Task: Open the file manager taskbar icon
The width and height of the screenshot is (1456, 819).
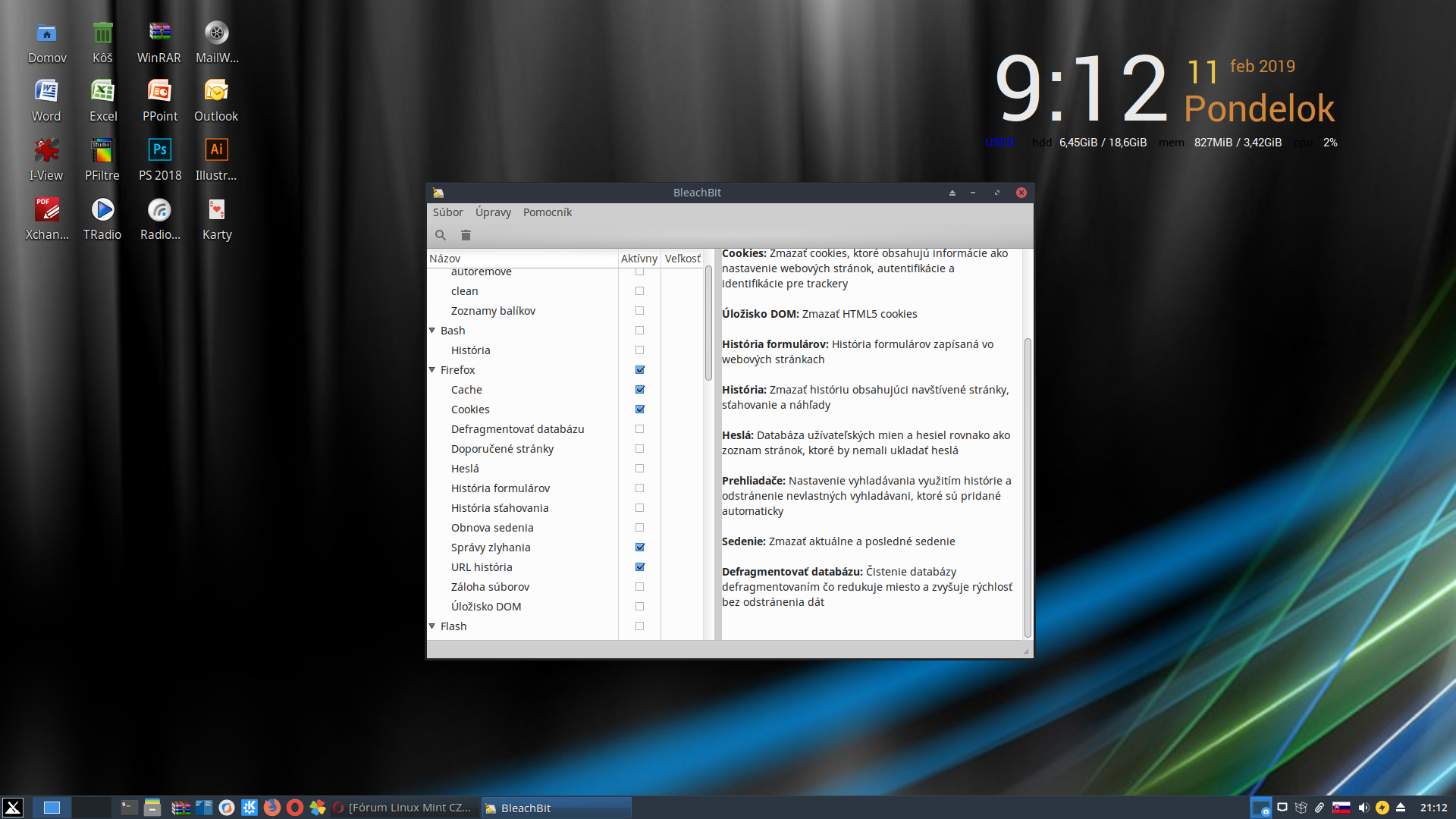Action: 152,808
